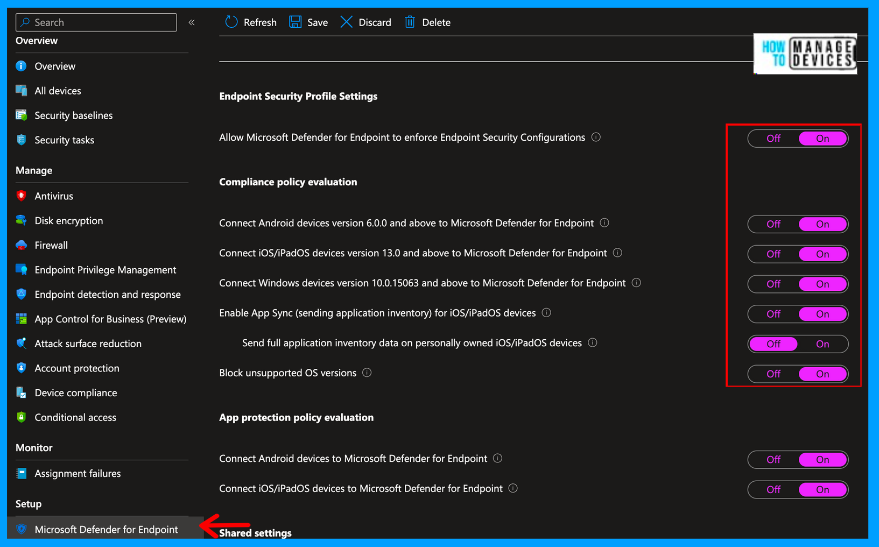Click the Endpoint Privilege Management icon
Screen dimensions: 879x547
pos(21,270)
